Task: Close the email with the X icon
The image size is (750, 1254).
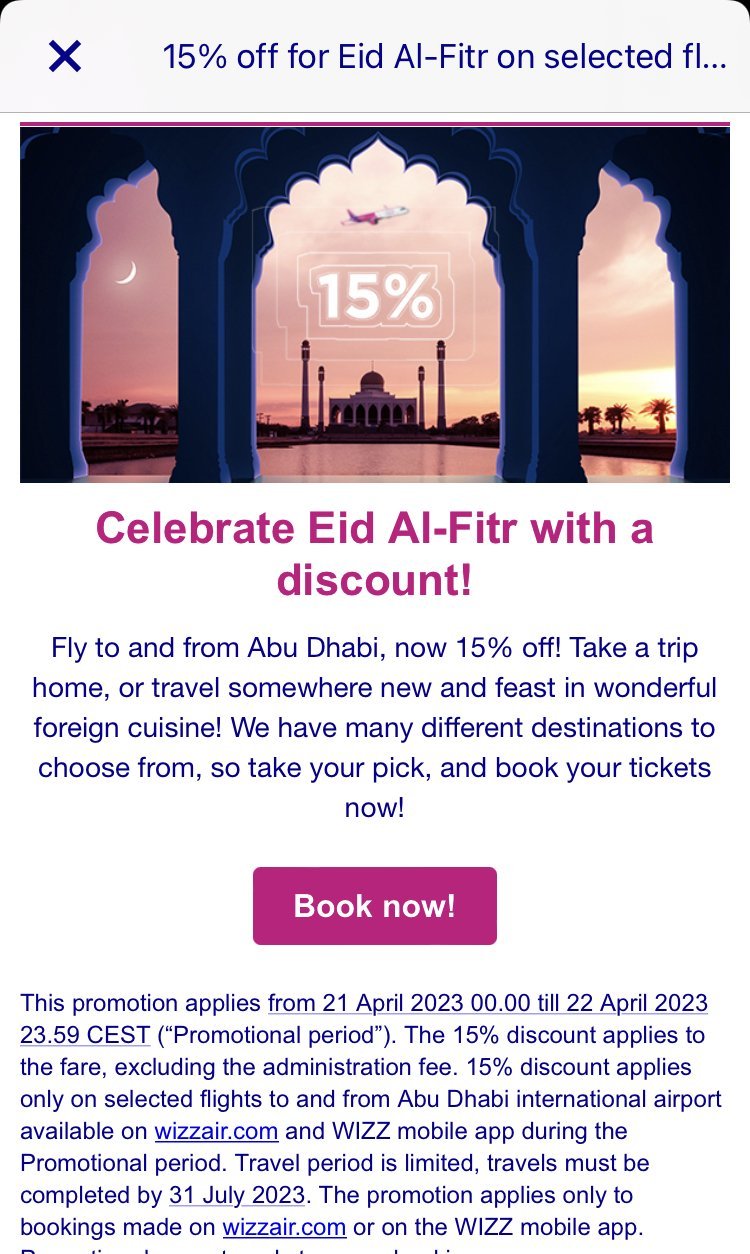Action: [x=65, y=57]
